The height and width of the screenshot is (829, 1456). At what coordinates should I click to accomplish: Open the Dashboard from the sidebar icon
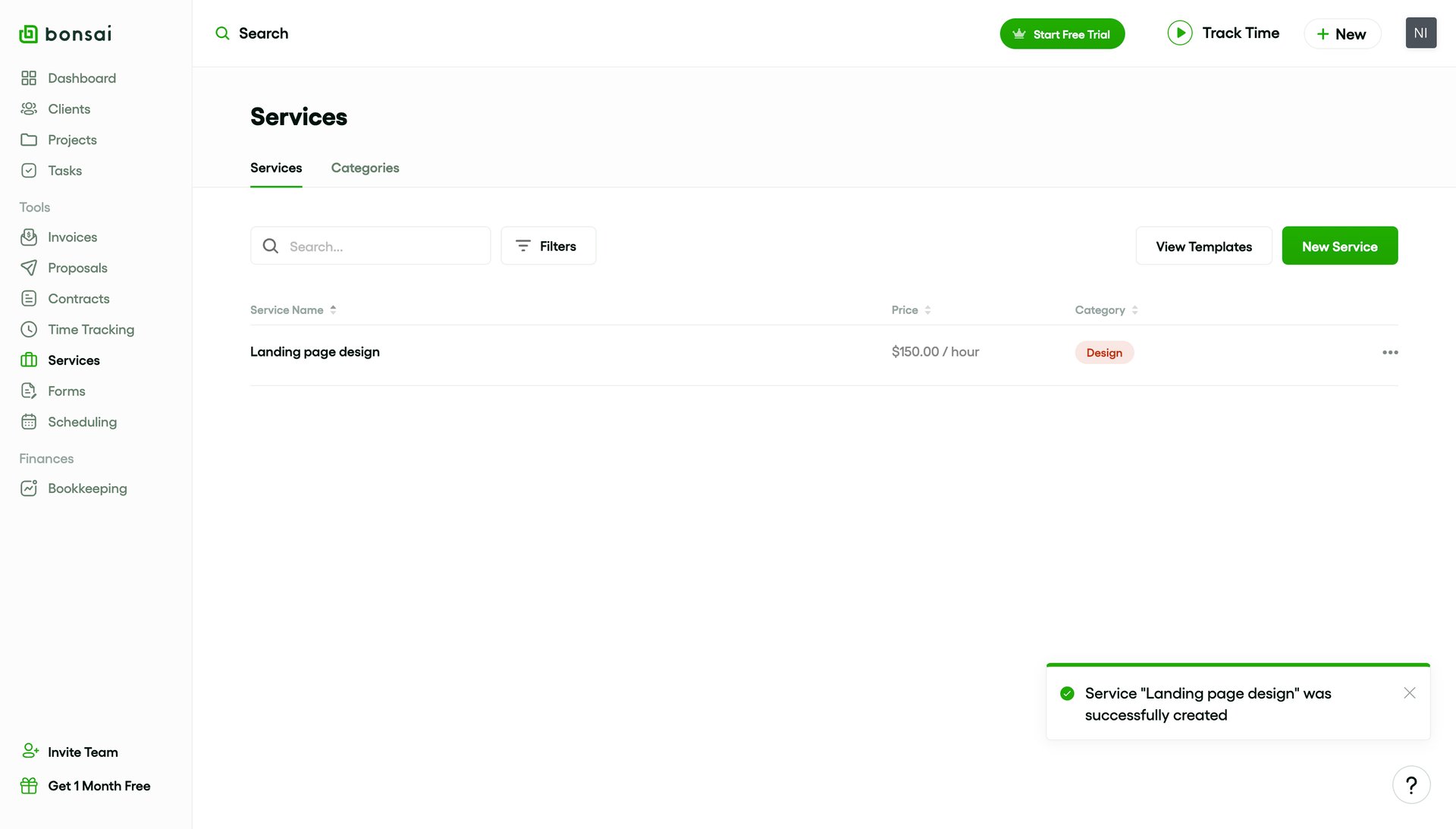pos(29,78)
